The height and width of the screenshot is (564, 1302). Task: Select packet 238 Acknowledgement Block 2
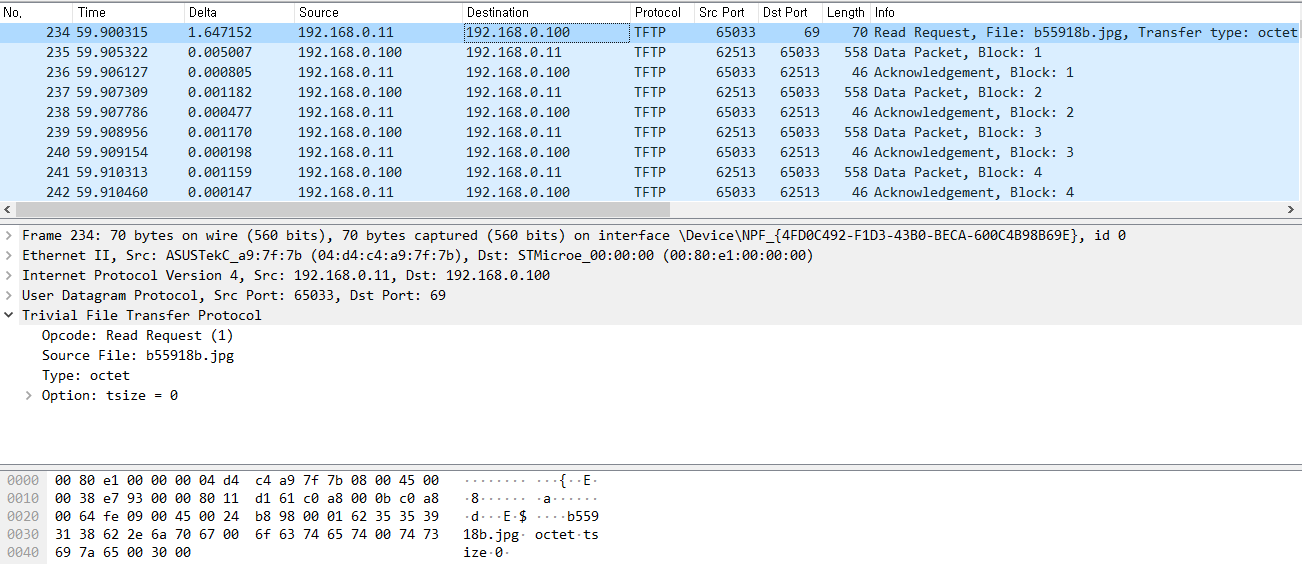pyautogui.click(x=651, y=112)
